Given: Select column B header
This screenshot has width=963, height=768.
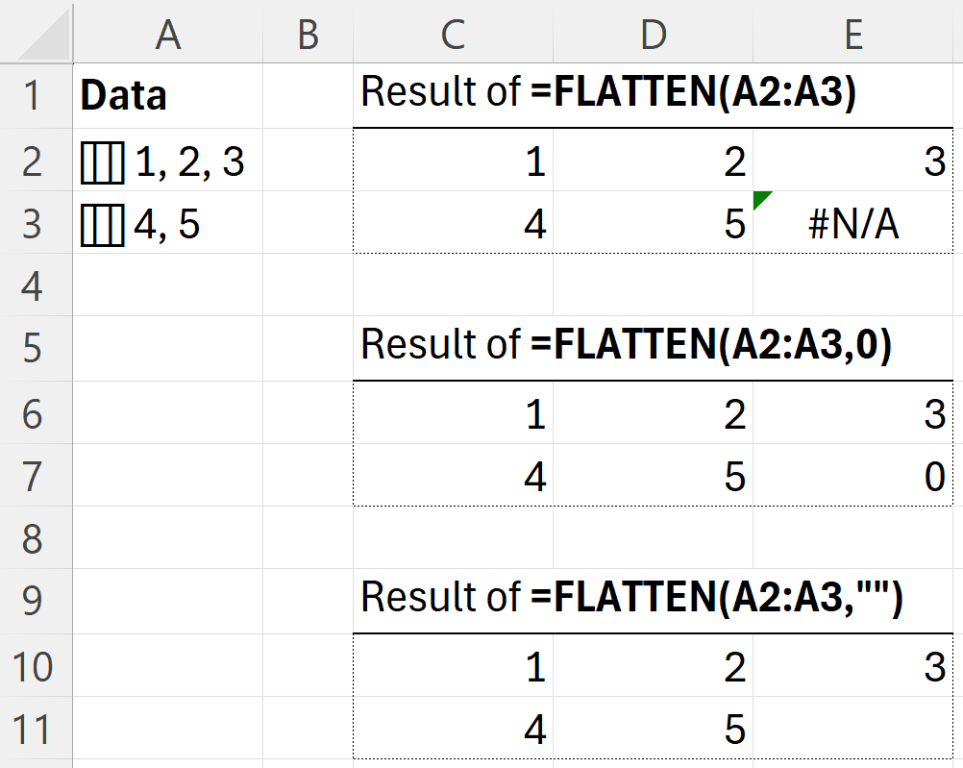Looking at the screenshot, I should click(308, 34).
